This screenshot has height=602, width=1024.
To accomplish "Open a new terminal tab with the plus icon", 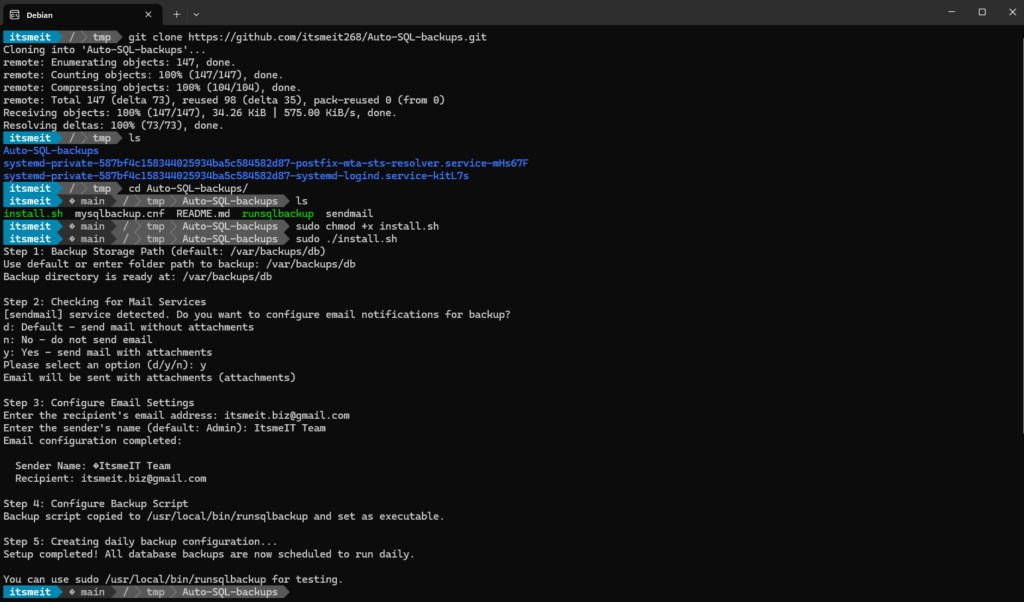I will click(x=177, y=14).
